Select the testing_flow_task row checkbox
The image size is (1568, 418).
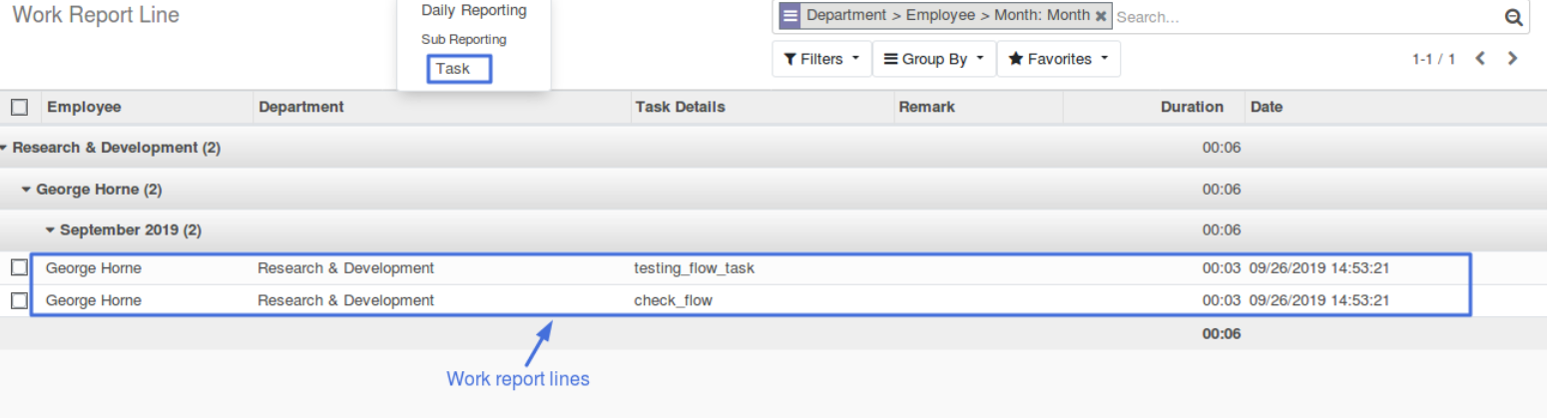coord(19,267)
